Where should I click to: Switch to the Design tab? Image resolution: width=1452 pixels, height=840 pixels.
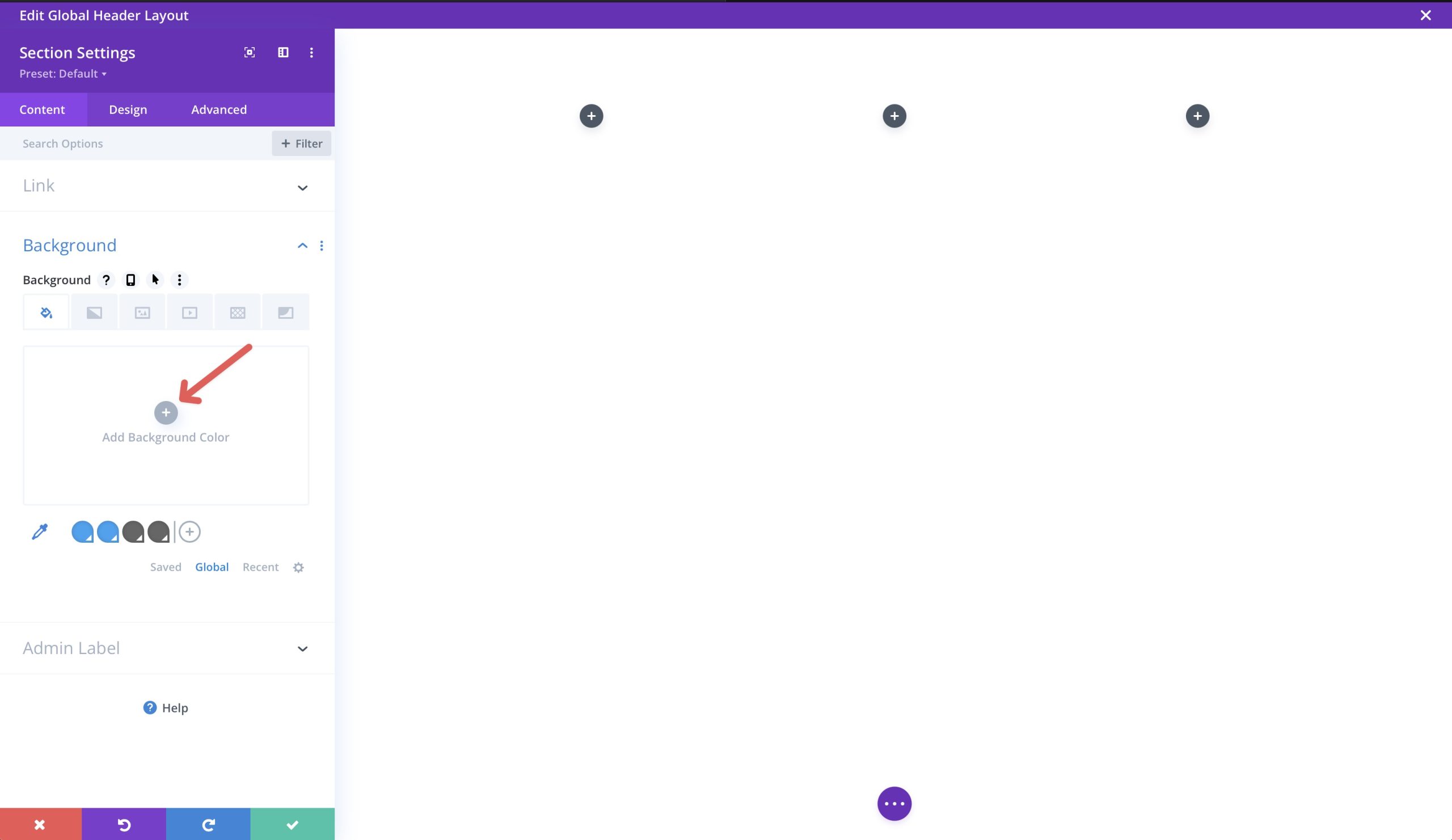[128, 109]
